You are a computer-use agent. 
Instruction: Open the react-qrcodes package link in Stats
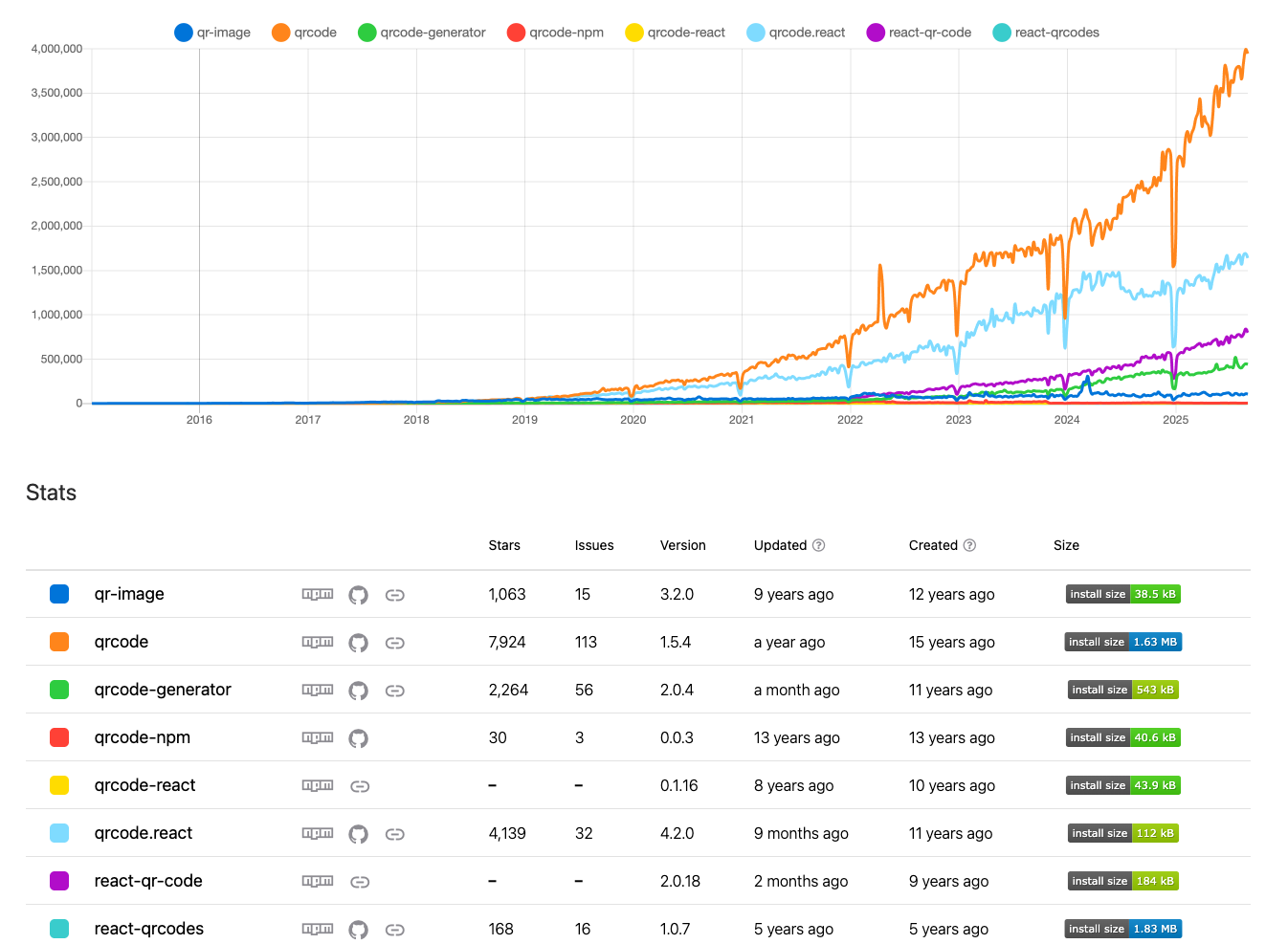click(149, 929)
